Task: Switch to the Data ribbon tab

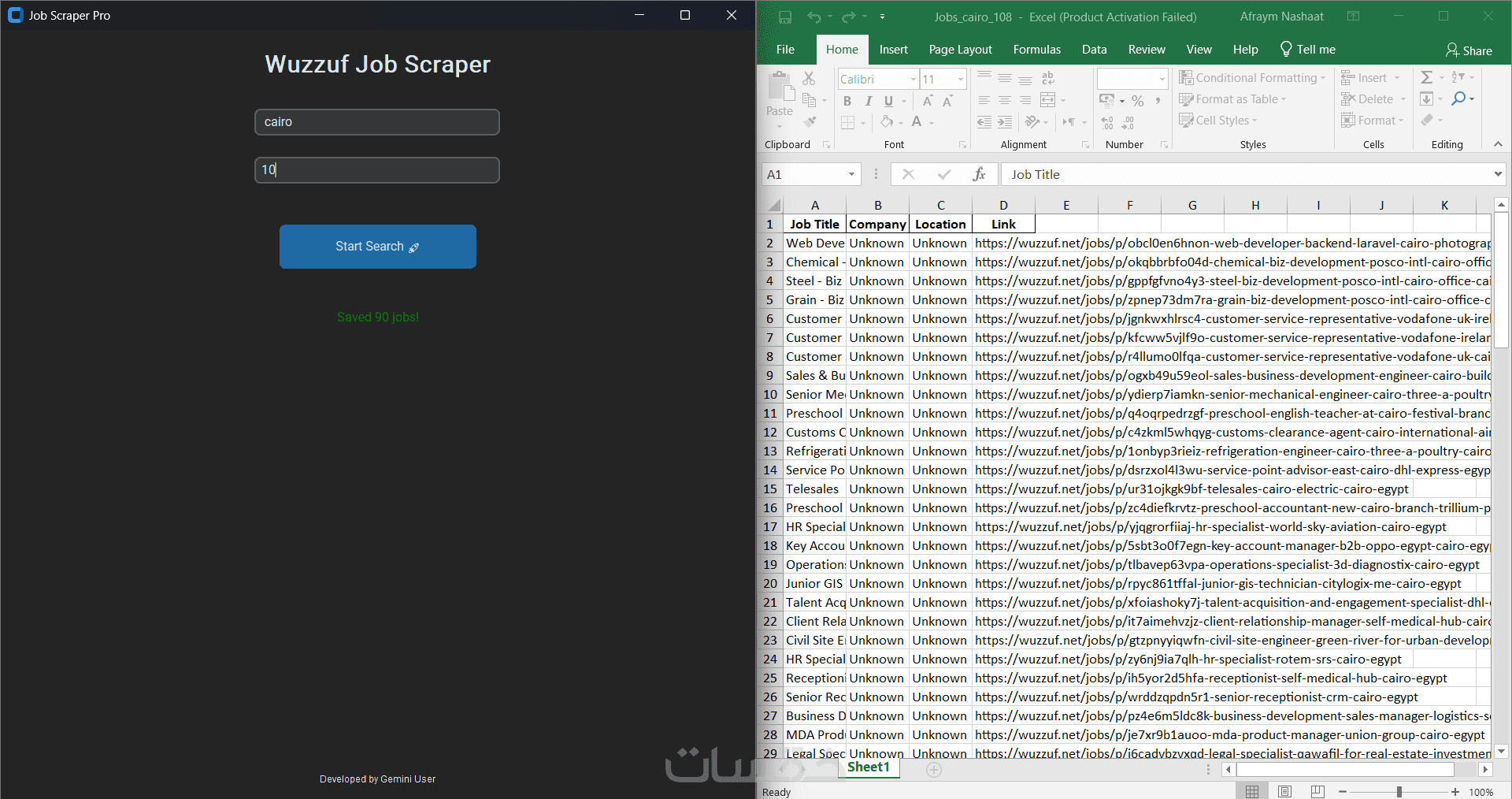Action: (1094, 50)
